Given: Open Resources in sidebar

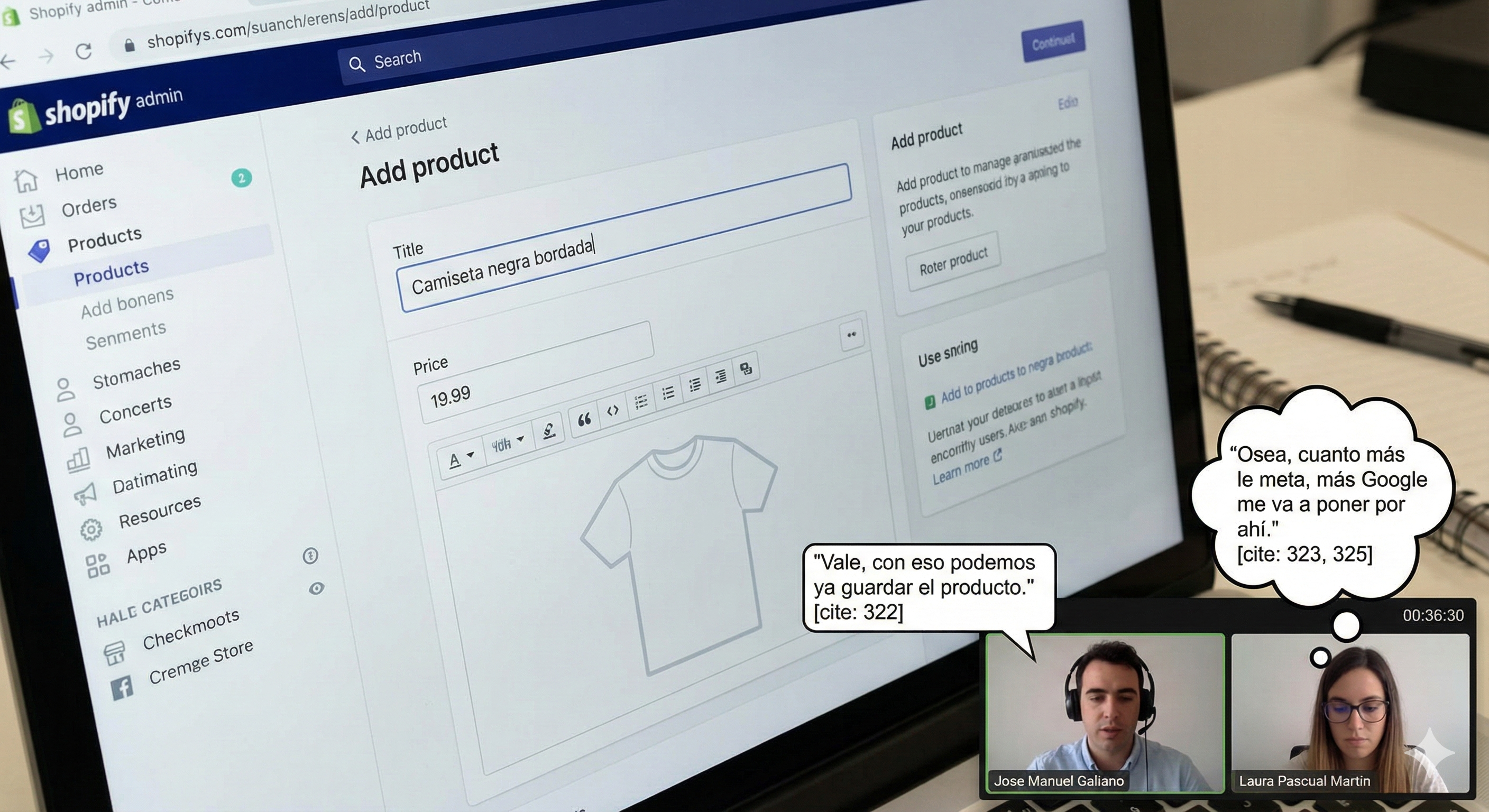Looking at the screenshot, I should pyautogui.click(x=160, y=512).
